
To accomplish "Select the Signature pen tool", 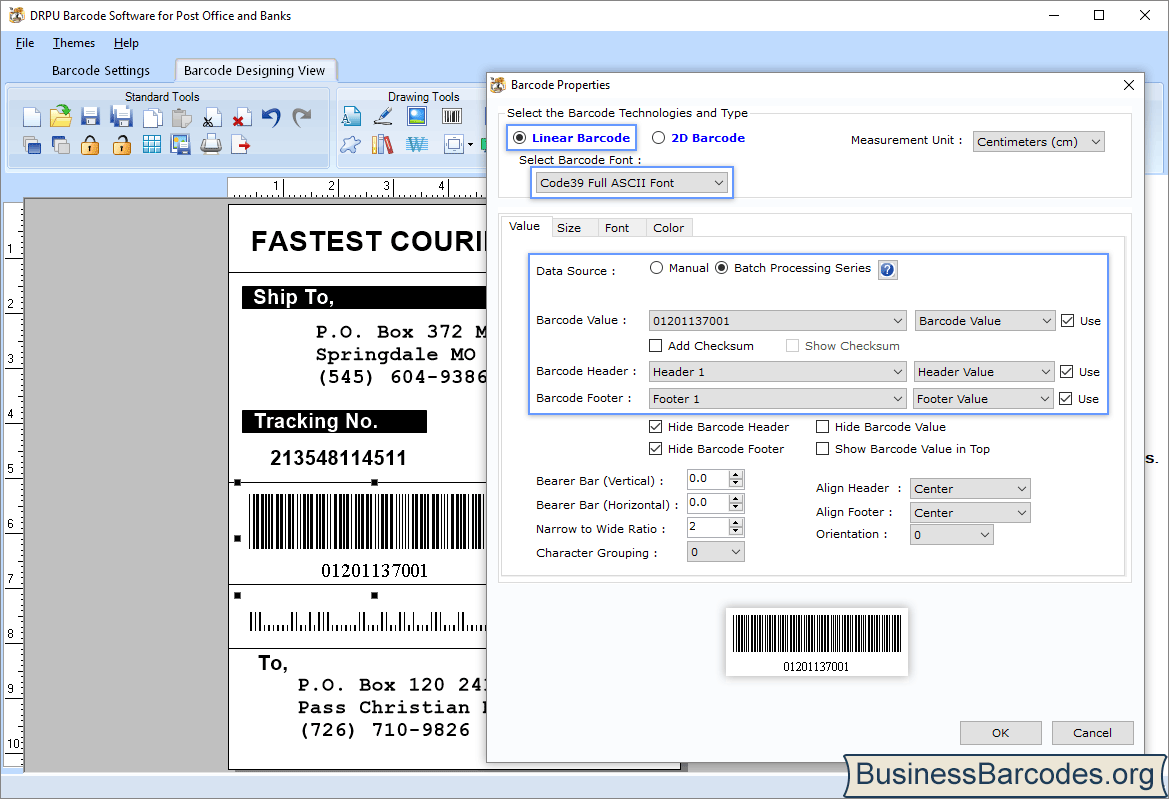I will click(383, 116).
